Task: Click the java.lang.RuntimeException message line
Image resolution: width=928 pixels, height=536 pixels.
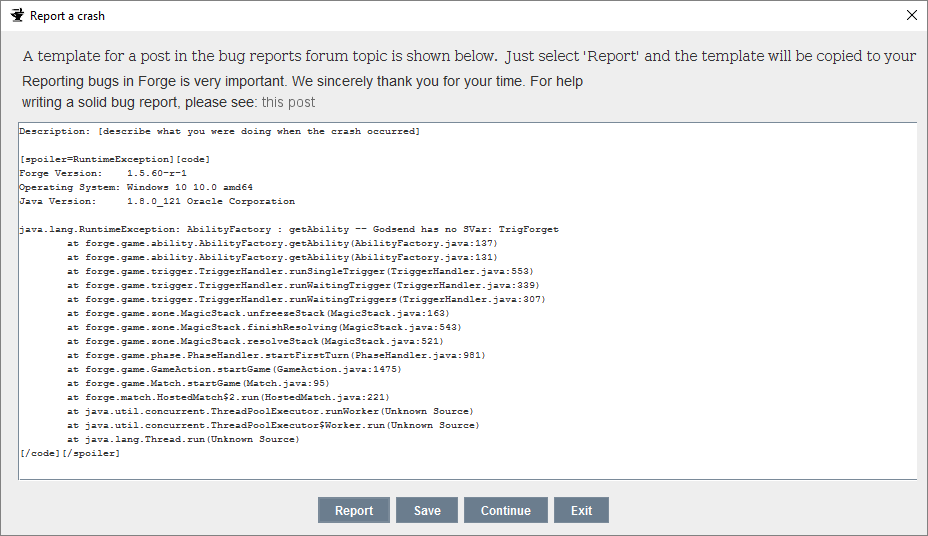Action: point(288,229)
